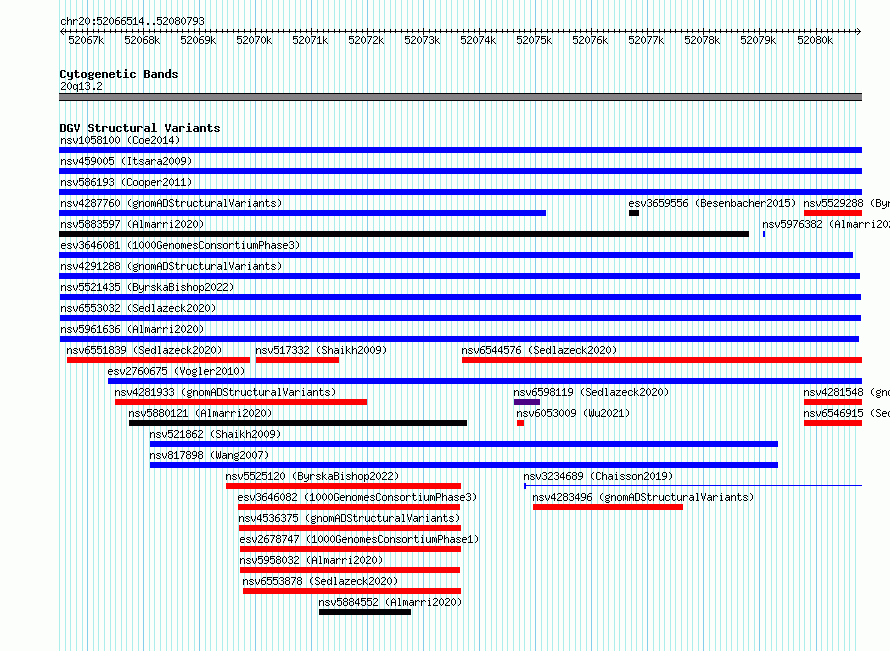Select the nsv5883597 (Almarri2020) label
This screenshot has height=651, width=890.
pos(132,224)
